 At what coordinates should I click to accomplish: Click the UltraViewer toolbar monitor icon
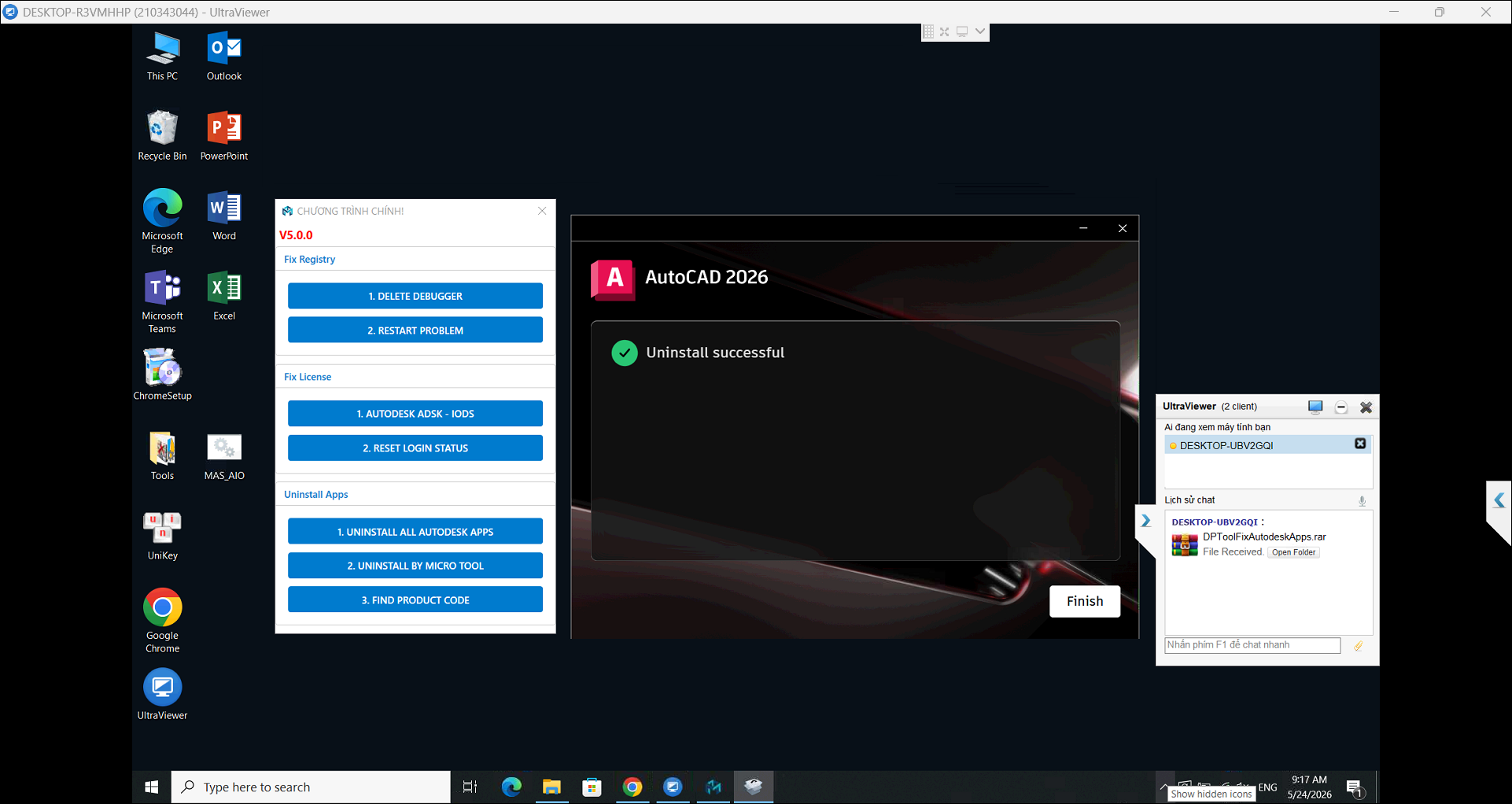pyautogui.click(x=962, y=31)
